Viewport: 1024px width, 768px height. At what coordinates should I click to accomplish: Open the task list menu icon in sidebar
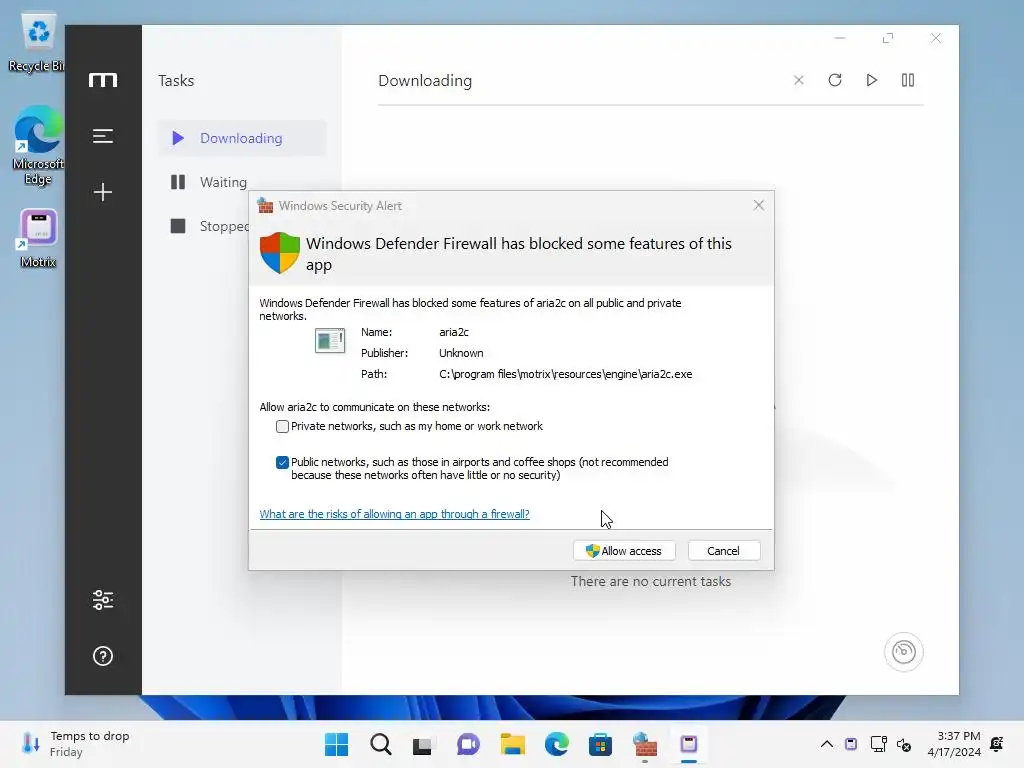tap(103, 136)
